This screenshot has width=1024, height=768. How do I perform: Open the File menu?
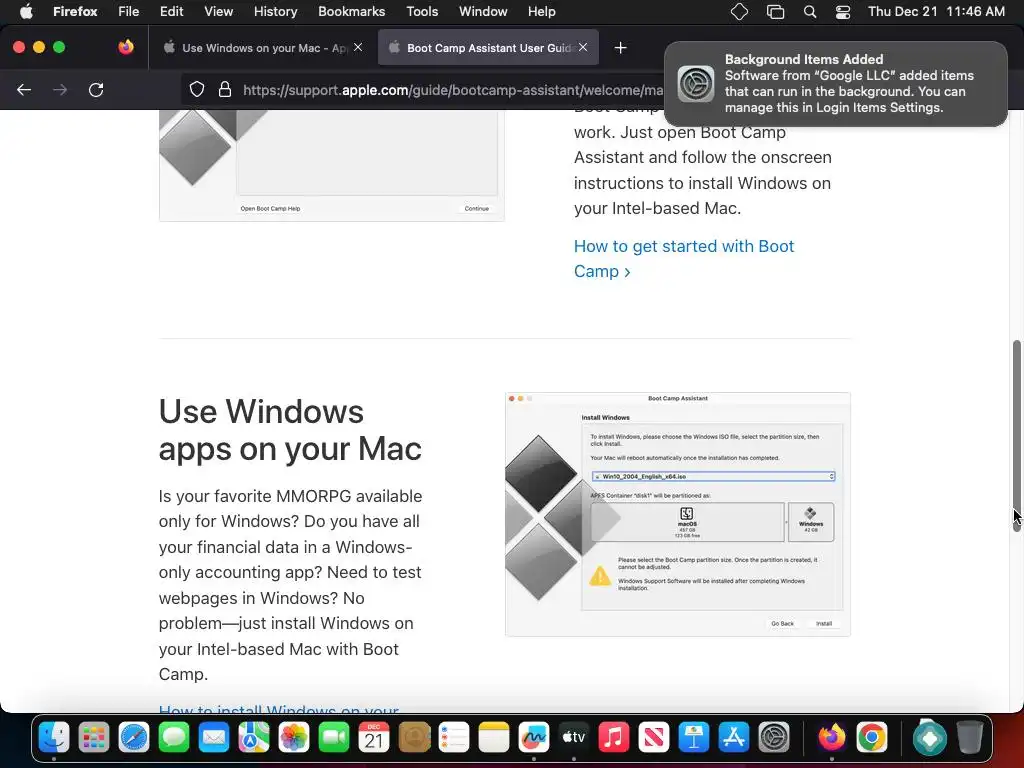[129, 11]
